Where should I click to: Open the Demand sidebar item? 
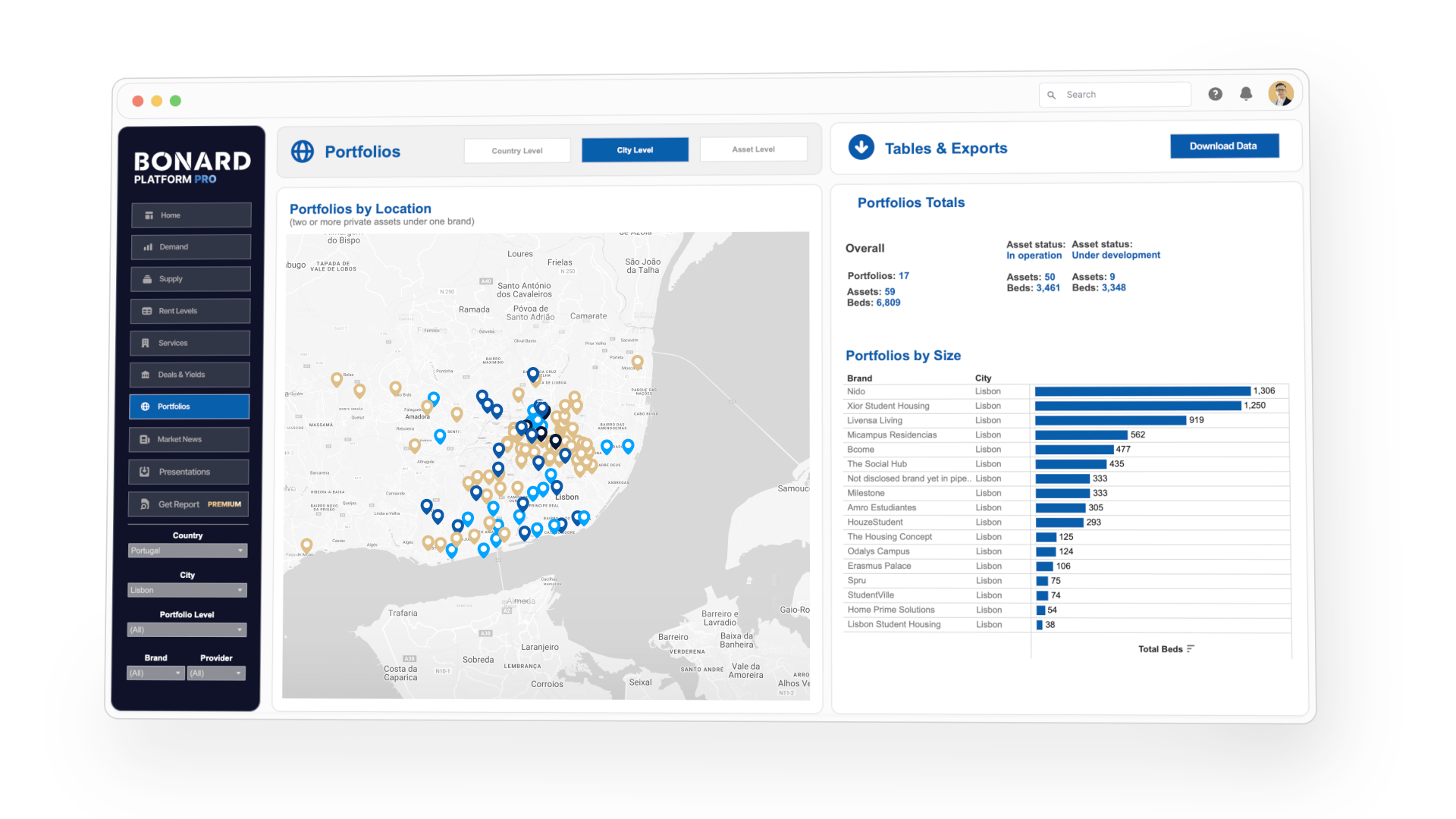[190, 247]
